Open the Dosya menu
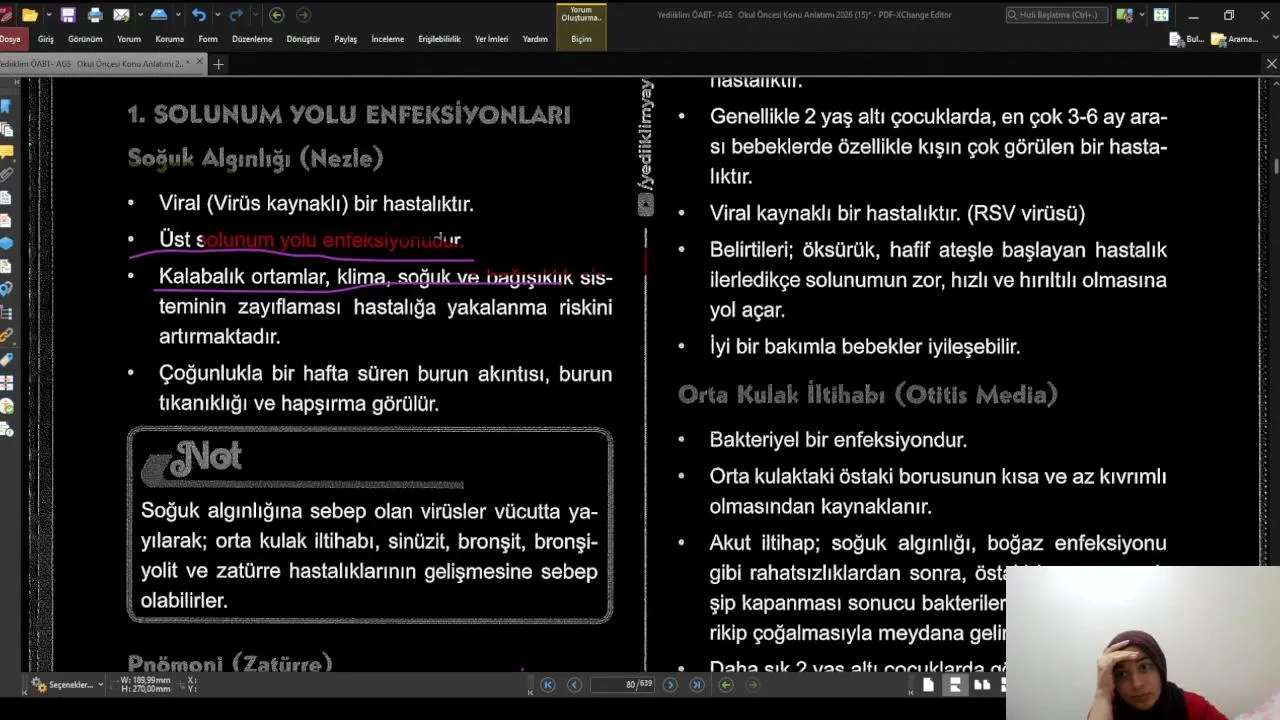 point(10,39)
